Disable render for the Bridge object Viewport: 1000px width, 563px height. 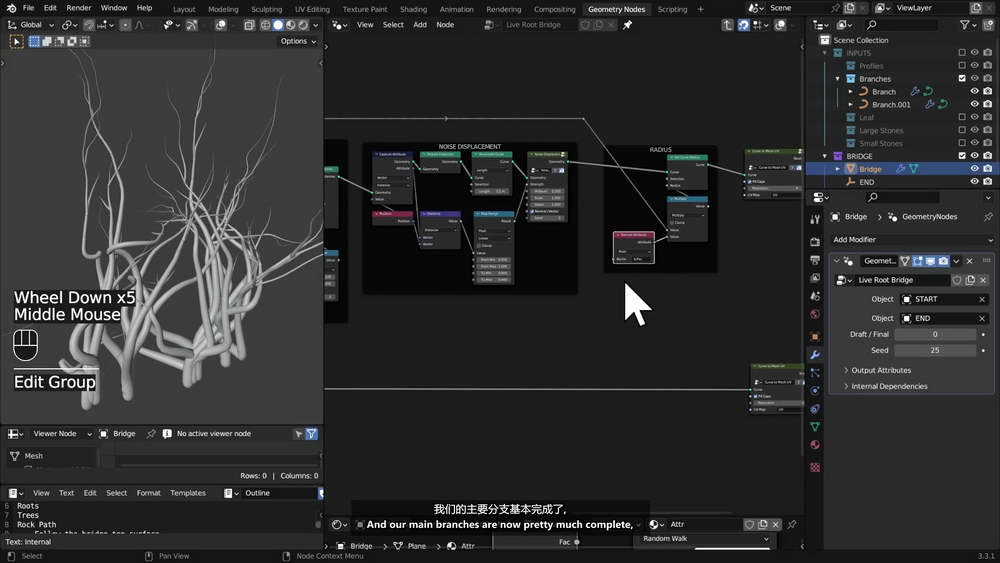987,168
